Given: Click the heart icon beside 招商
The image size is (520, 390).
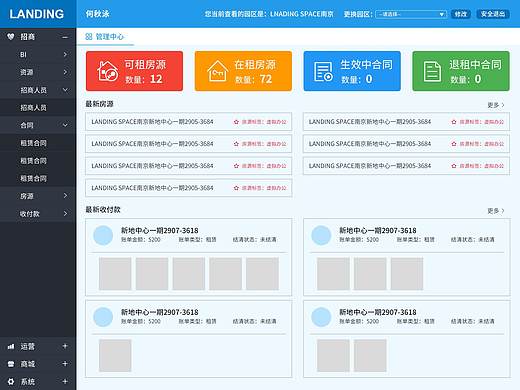Looking at the screenshot, I should [x=11, y=36].
